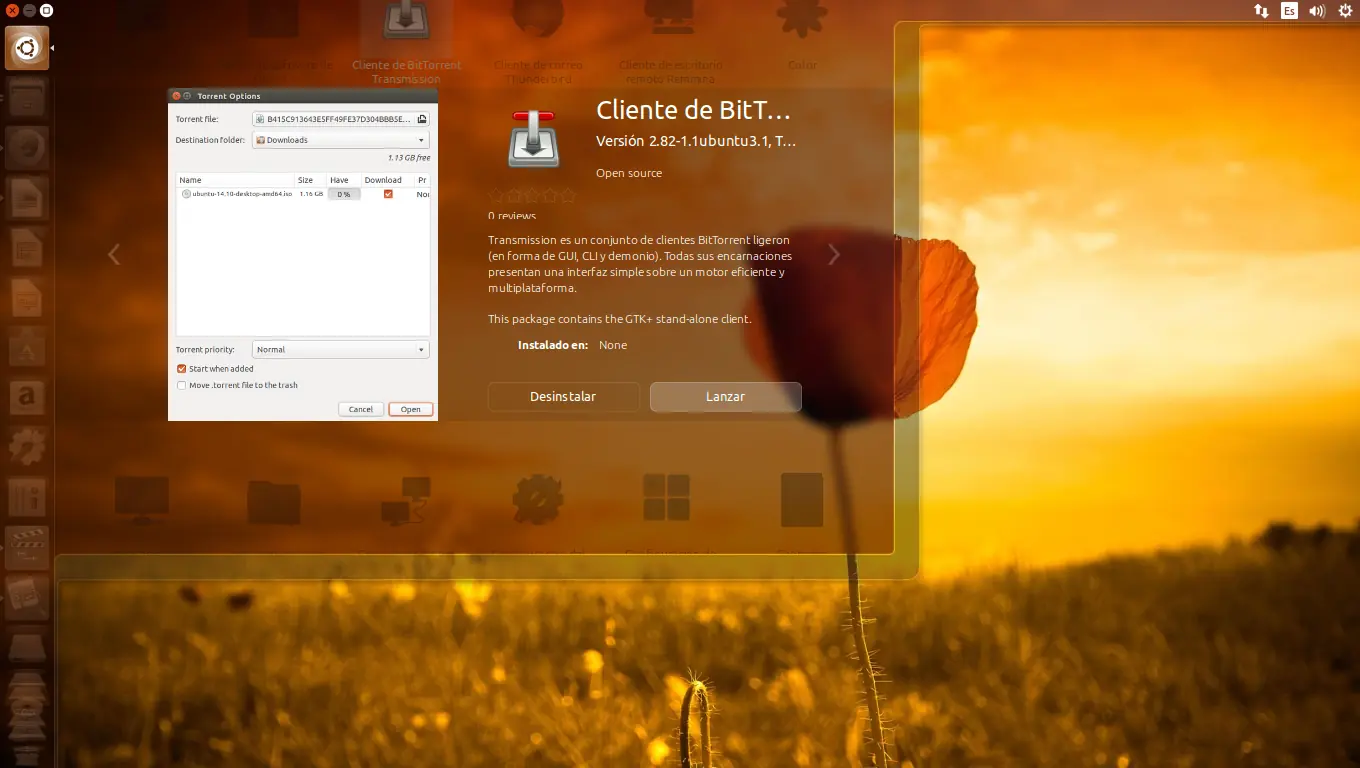Image resolution: width=1360 pixels, height=768 pixels.
Task: Click the Instalado en: None text
Action: click(x=572, y=345)
